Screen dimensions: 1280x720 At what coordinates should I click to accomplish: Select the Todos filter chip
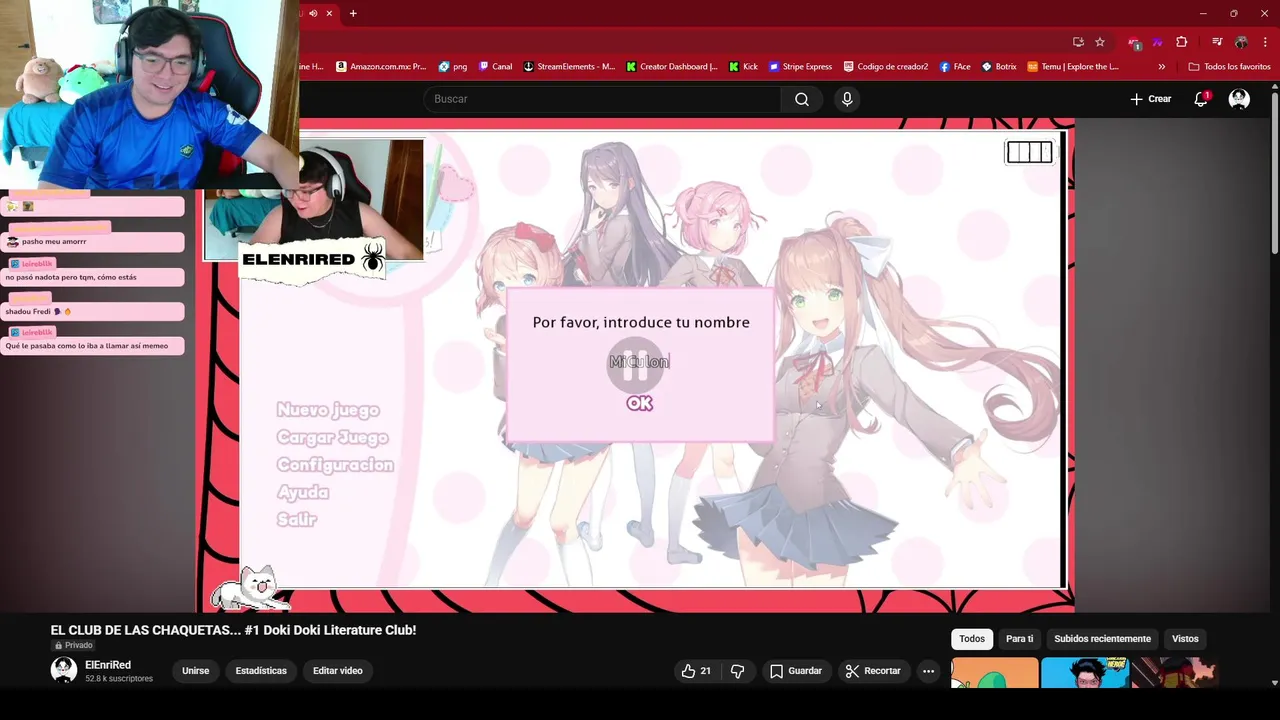[972, 639]
